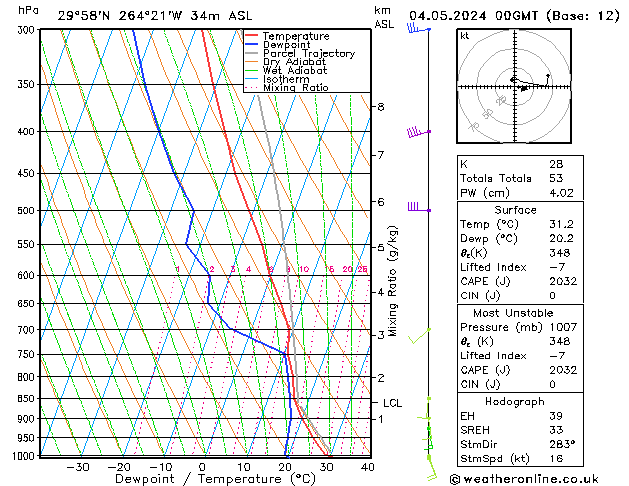Screen dimensions: 629x486
Task: Click the K index value 28
Action: click(x=556, y=164)
